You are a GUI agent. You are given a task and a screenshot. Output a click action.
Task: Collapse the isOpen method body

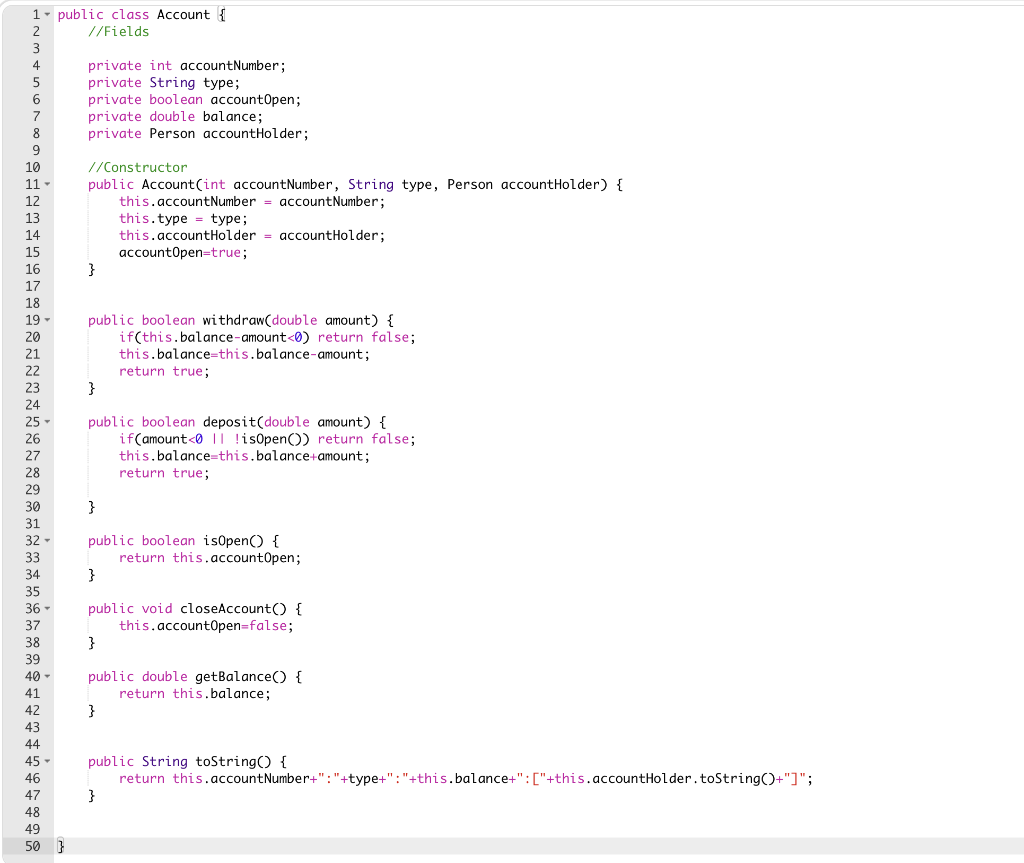[x=46, y=540]
